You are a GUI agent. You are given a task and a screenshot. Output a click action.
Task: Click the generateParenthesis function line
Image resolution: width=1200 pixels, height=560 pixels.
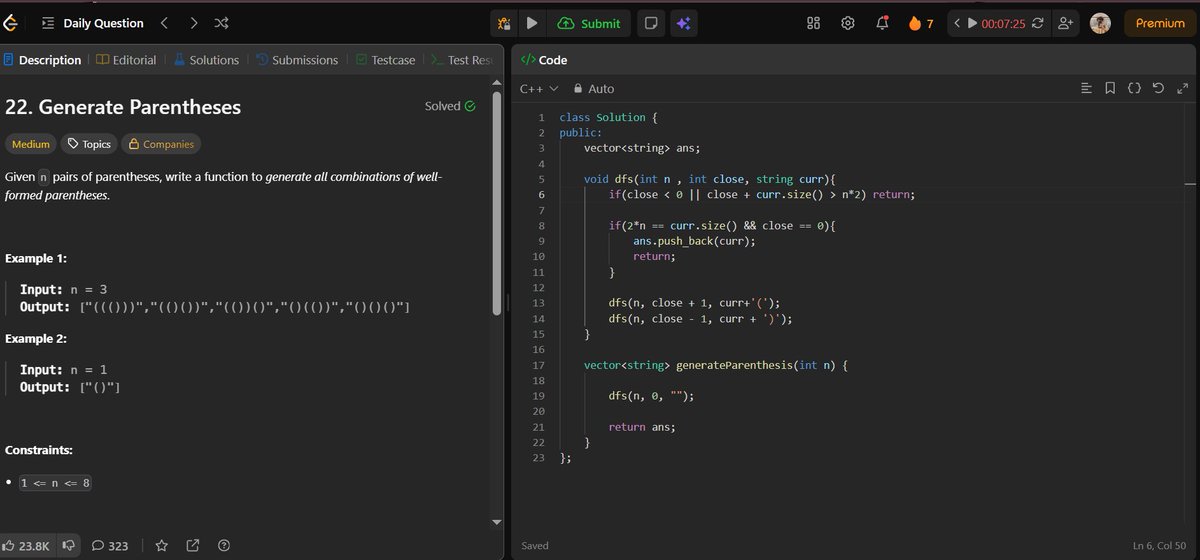(x=716, y=365)
